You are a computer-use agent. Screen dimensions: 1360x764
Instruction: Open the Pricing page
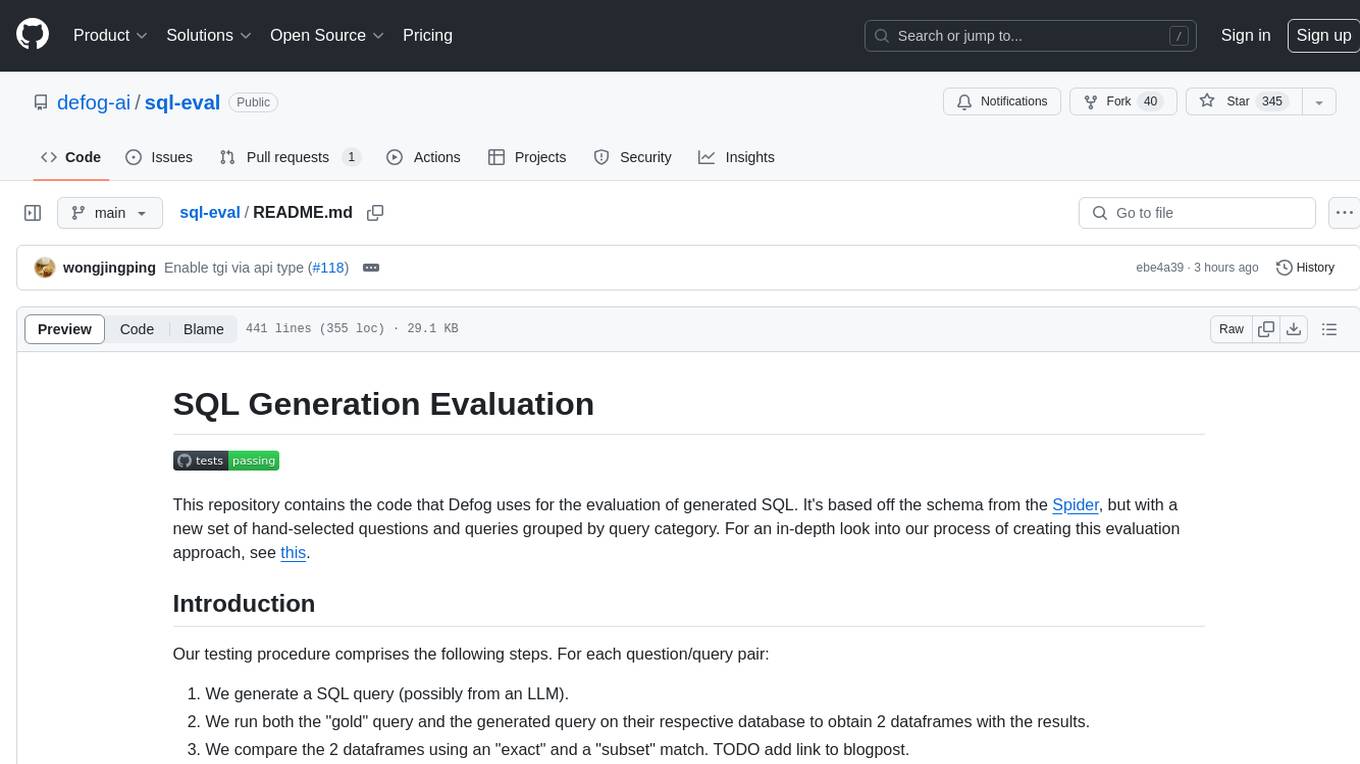point(427,35)
